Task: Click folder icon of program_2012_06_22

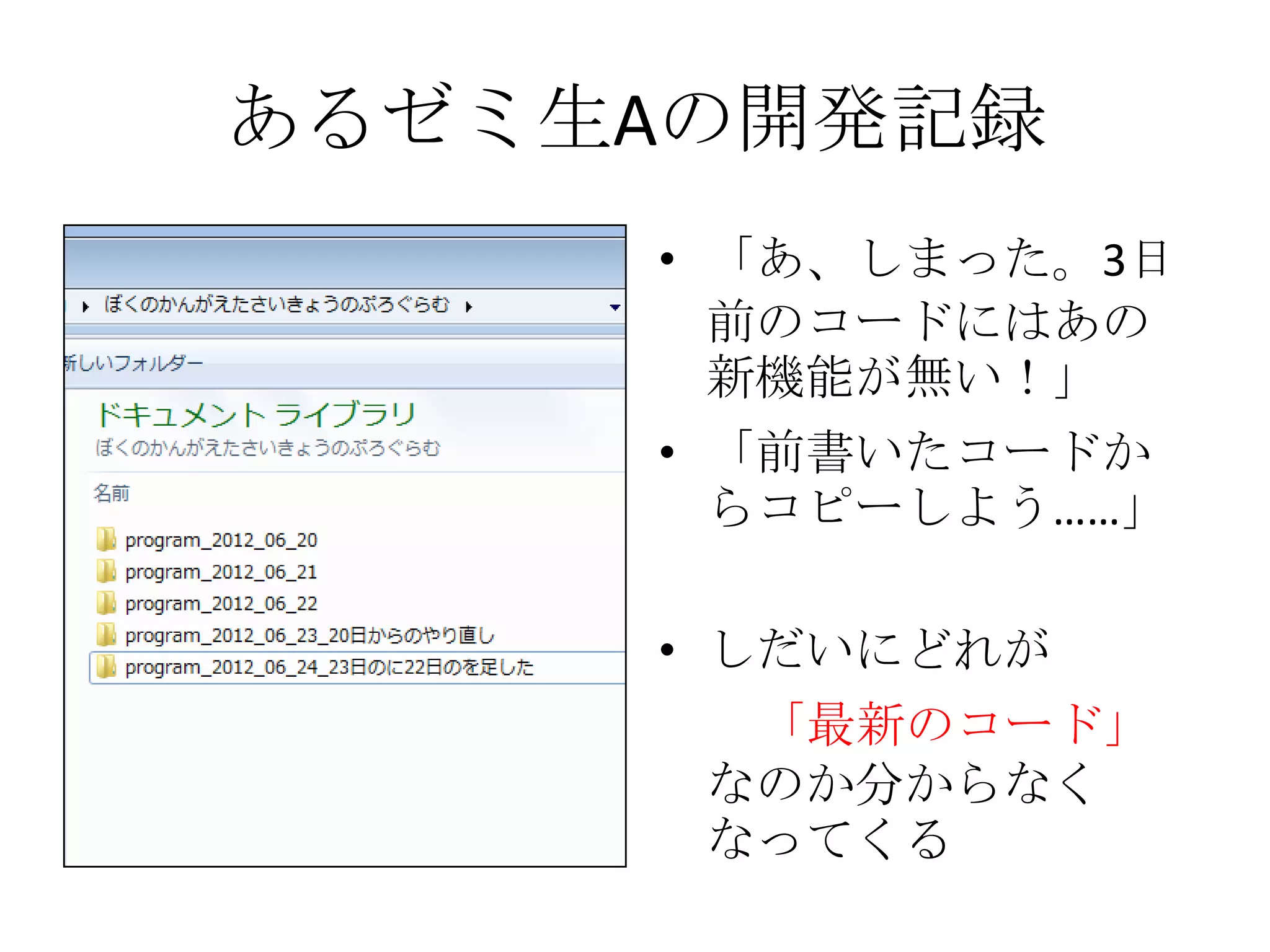Action: pyautogui.click(x=106, y=602)
